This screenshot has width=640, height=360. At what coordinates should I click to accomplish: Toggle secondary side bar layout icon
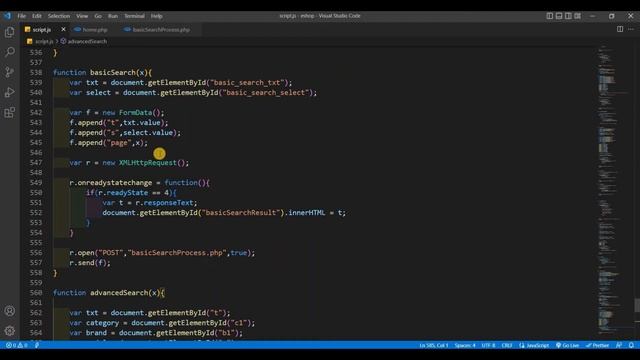click(x=568, y=16)
